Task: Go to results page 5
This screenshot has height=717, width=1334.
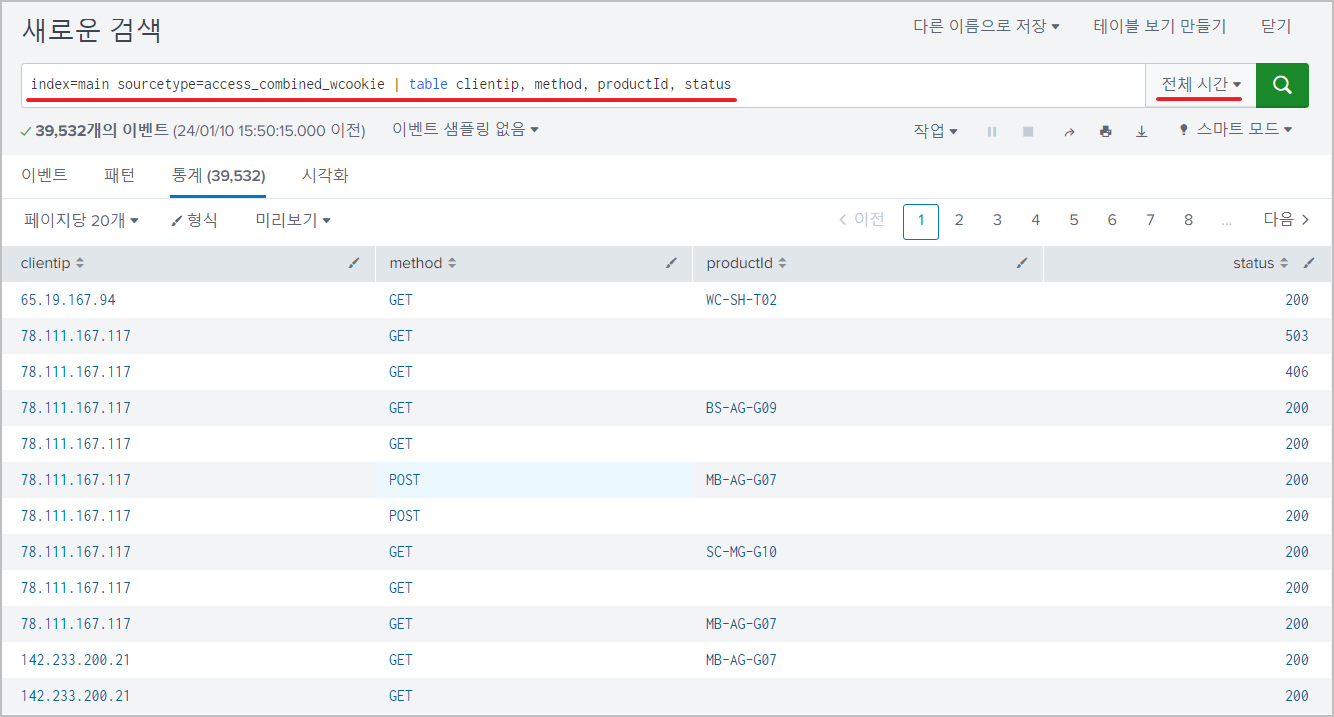Action: 1074,220
